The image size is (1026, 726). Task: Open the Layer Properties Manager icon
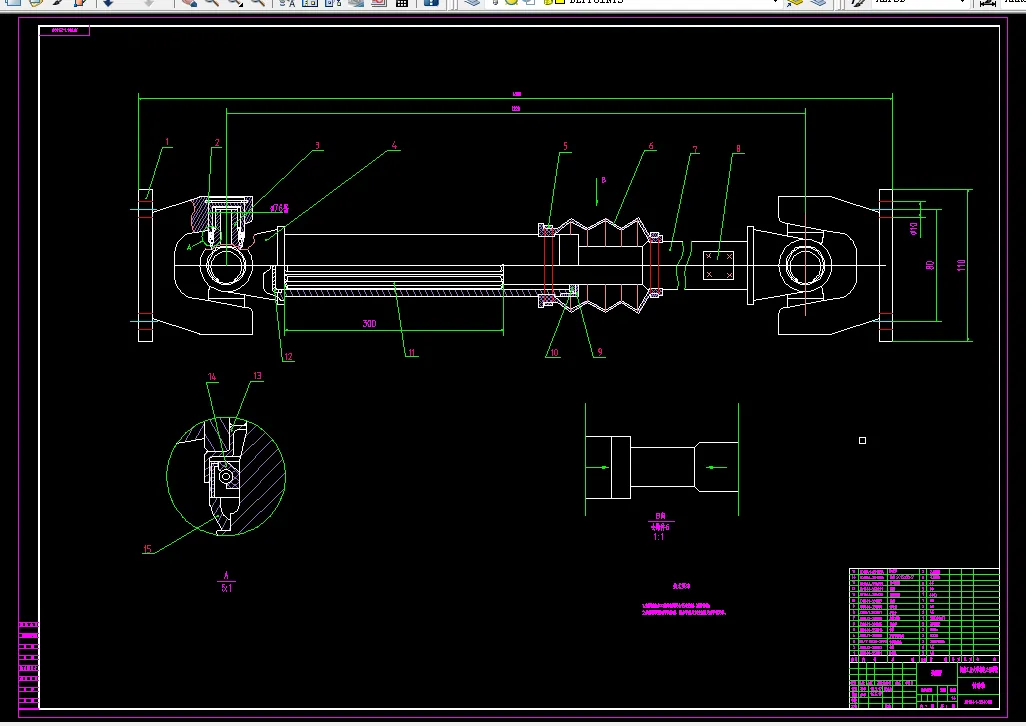point(471,3)
